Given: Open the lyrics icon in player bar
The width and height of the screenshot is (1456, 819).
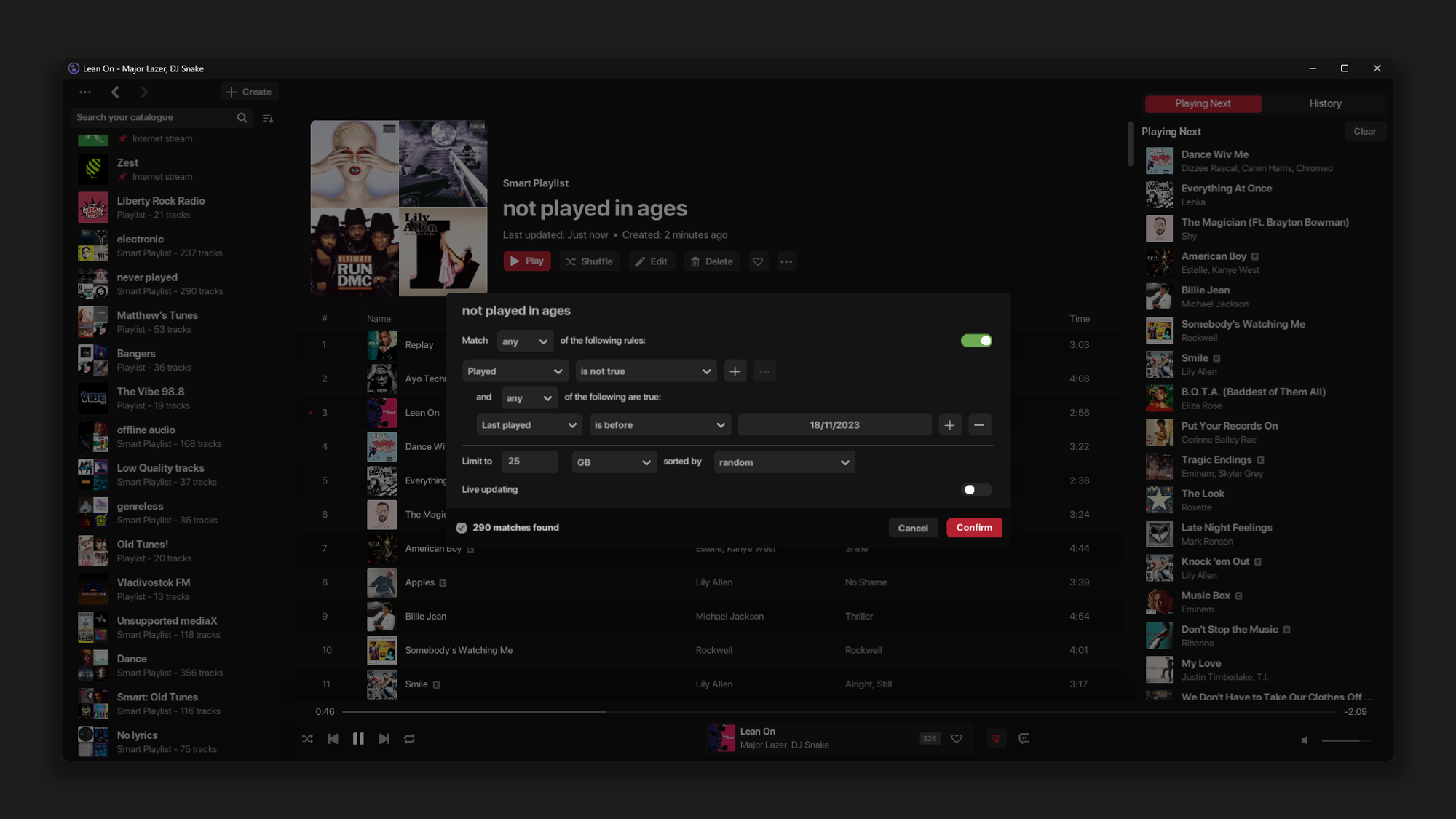Looking at the screenshot, I should coord(1024,738).
